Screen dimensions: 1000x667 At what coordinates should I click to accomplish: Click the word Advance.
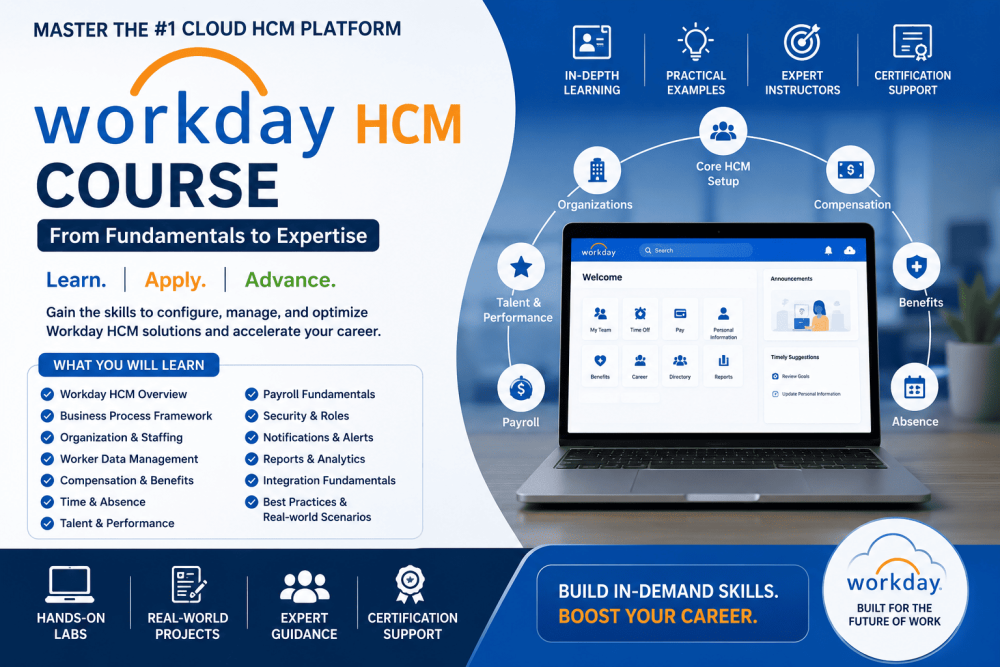pyautogui.click(x=290, y=280)
